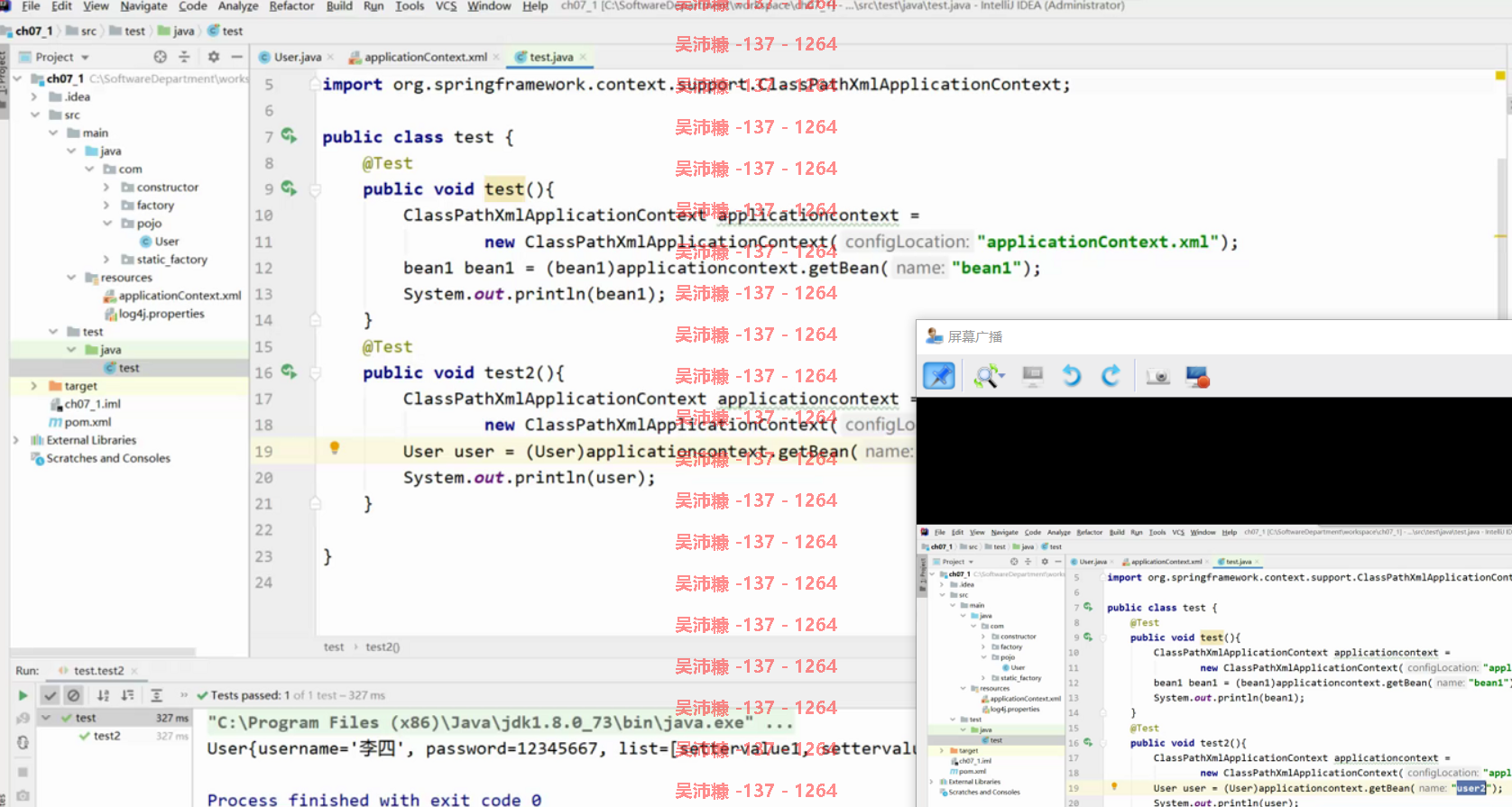This screenshot has width=1512, height=807.
Task: Expand the constructor package
Action: [x=106, y=187]
